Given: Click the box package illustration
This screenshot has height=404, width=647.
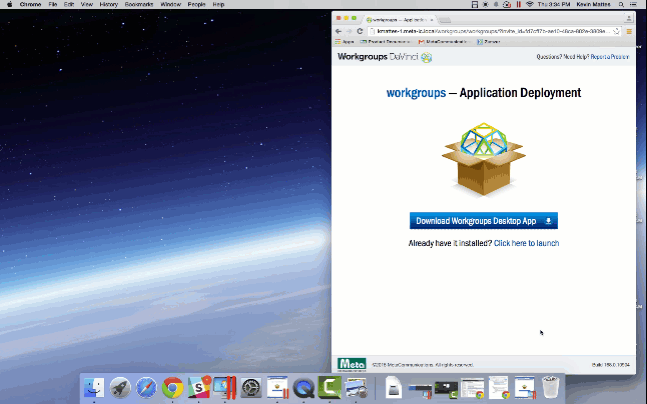Looking at the screenshot, I should pyautogui.click(x=484, y=159).
